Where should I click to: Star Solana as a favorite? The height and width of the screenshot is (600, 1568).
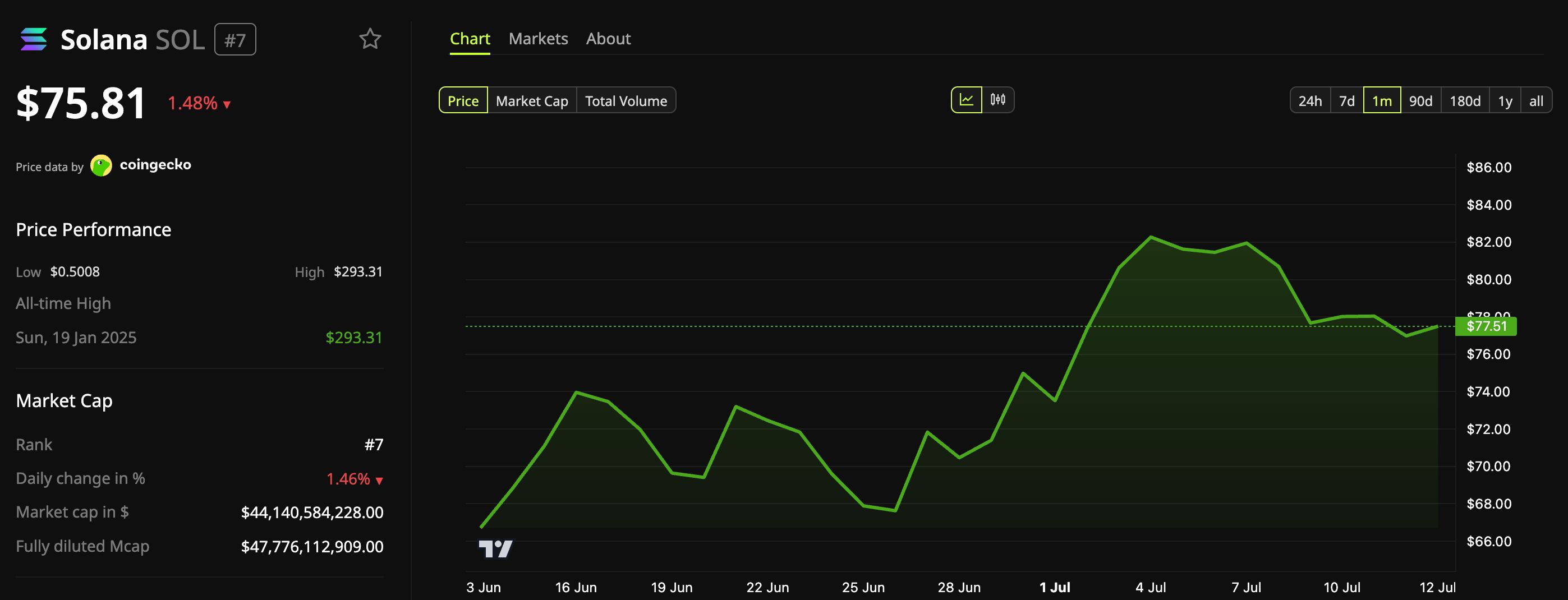pos(370,39)
